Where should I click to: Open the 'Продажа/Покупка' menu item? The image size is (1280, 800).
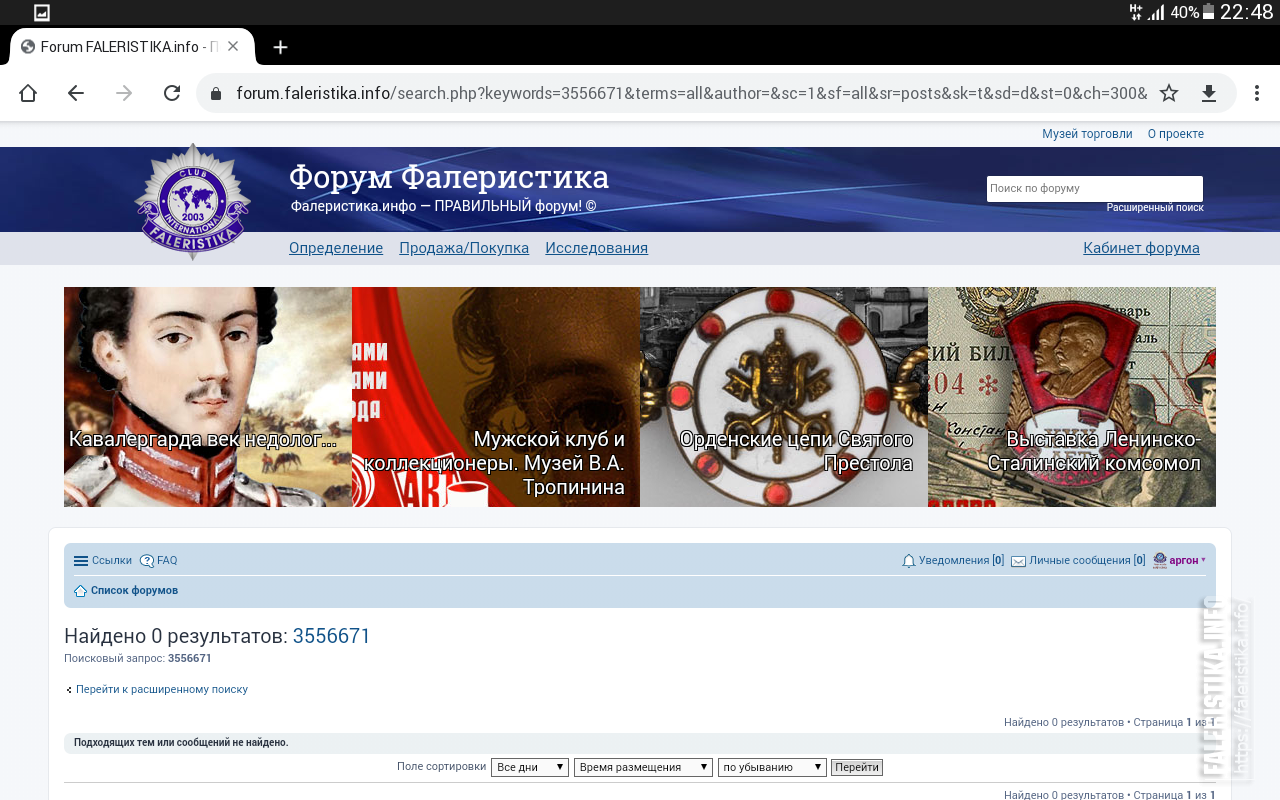464,248
